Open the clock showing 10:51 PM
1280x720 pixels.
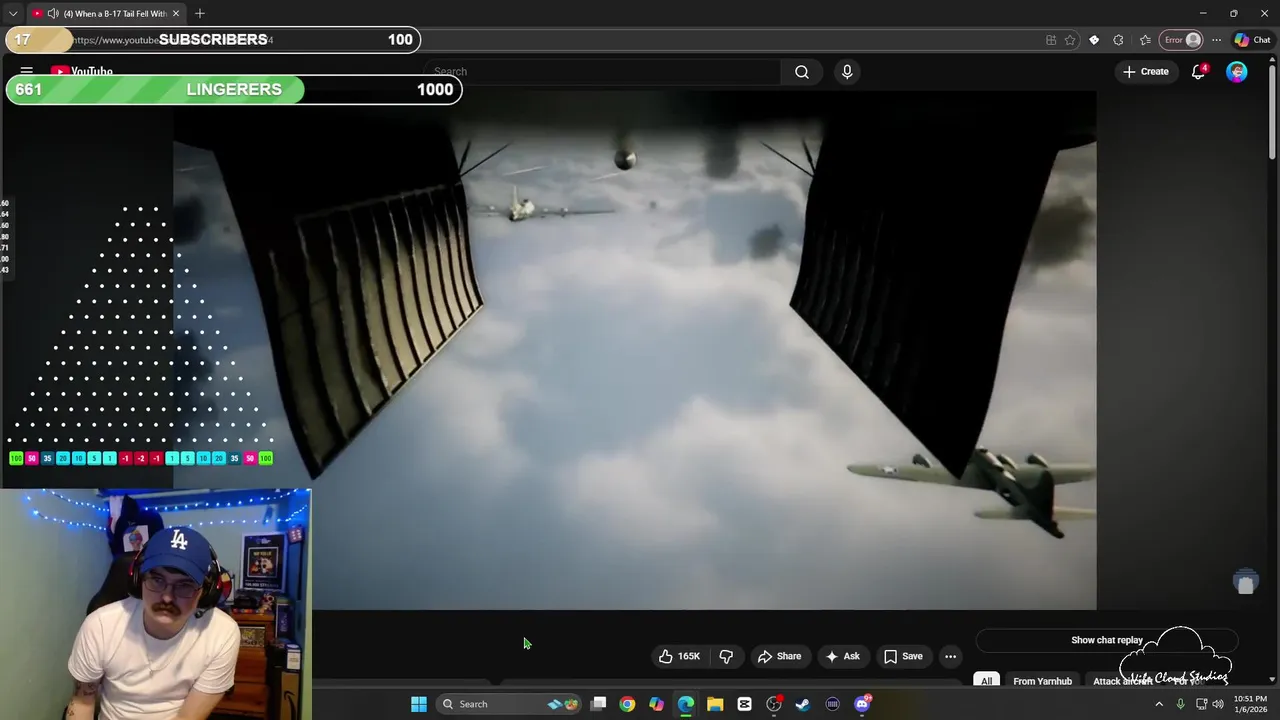[x=1250, y=704]
